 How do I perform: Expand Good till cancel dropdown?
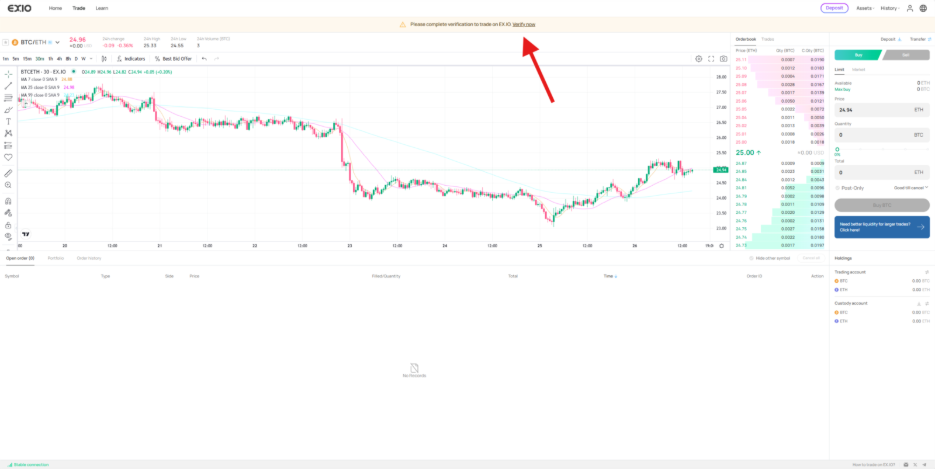pos(910,187)
